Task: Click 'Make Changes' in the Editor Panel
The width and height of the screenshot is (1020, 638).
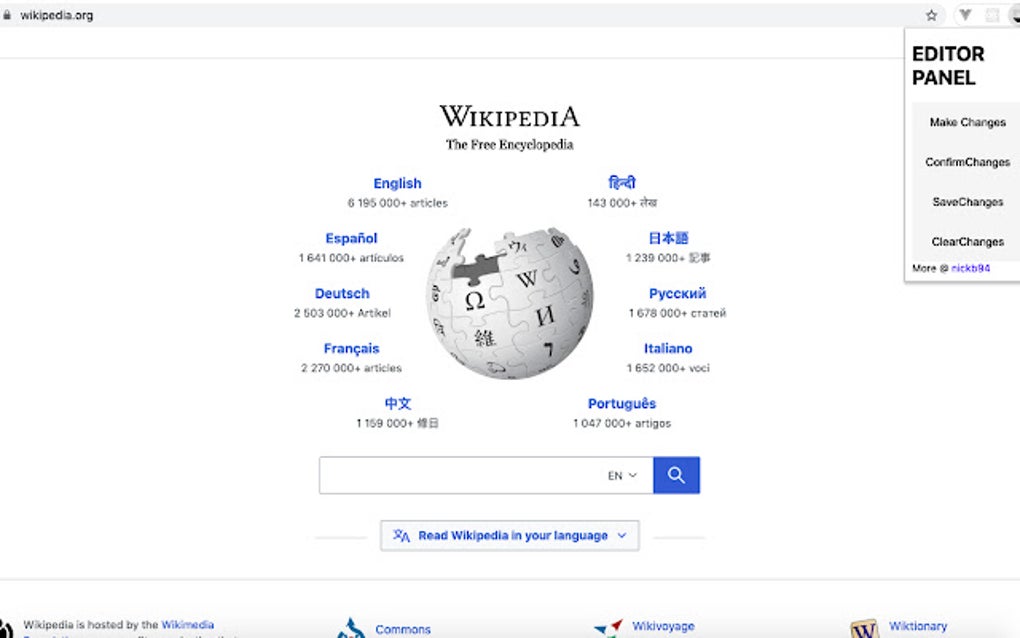Action: (966, 122)
